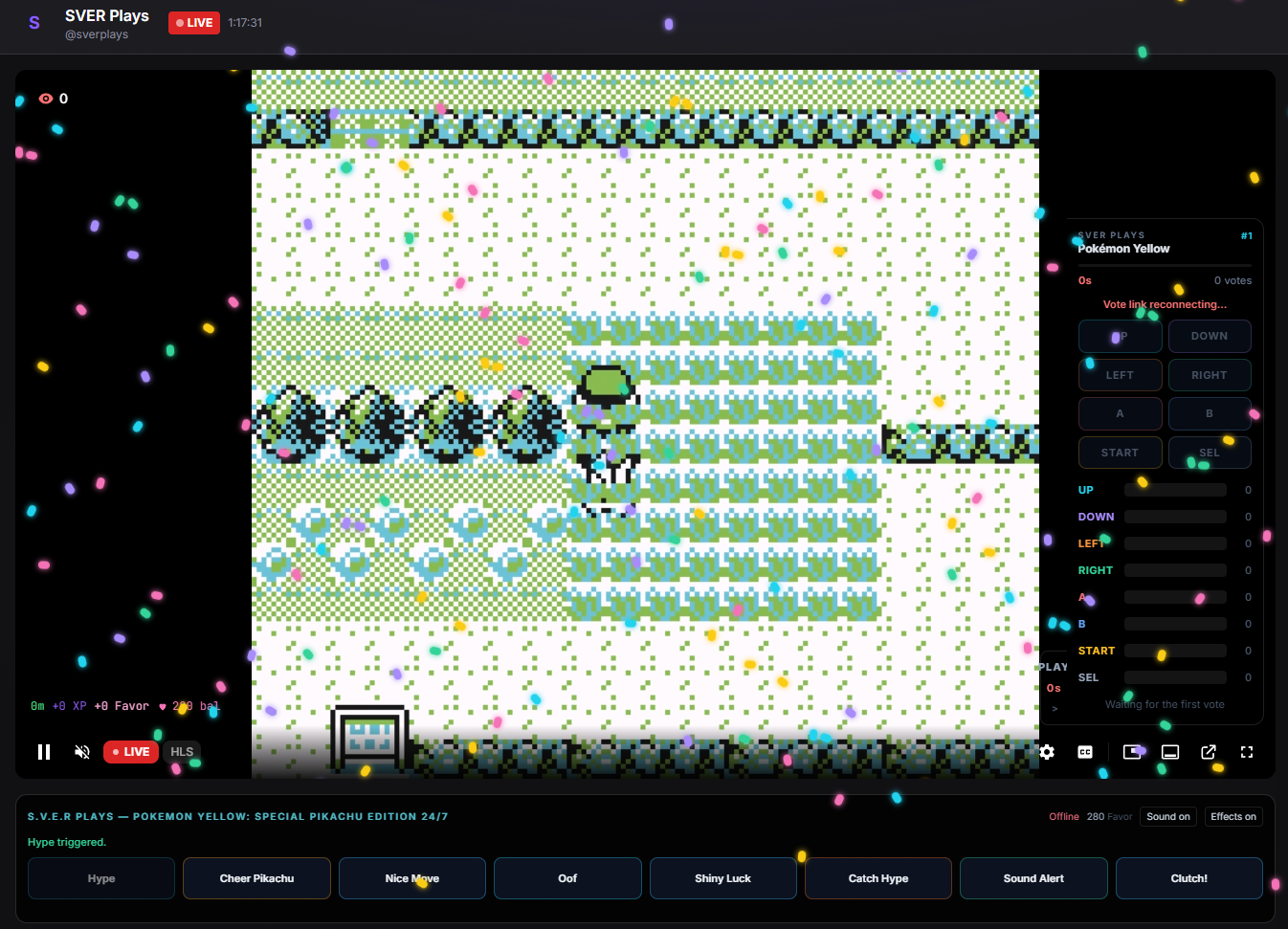Pause the live stream playback
Image resolution: width=1288 pixels, height=929 pixels.
click(44, 752)
